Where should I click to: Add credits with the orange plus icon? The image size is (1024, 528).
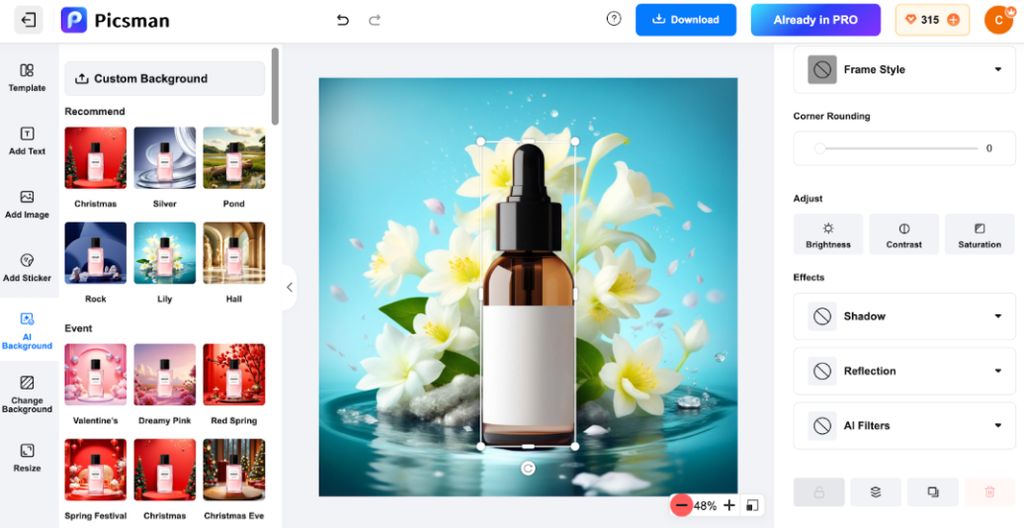pyautogui.click(x=953, y=20)
